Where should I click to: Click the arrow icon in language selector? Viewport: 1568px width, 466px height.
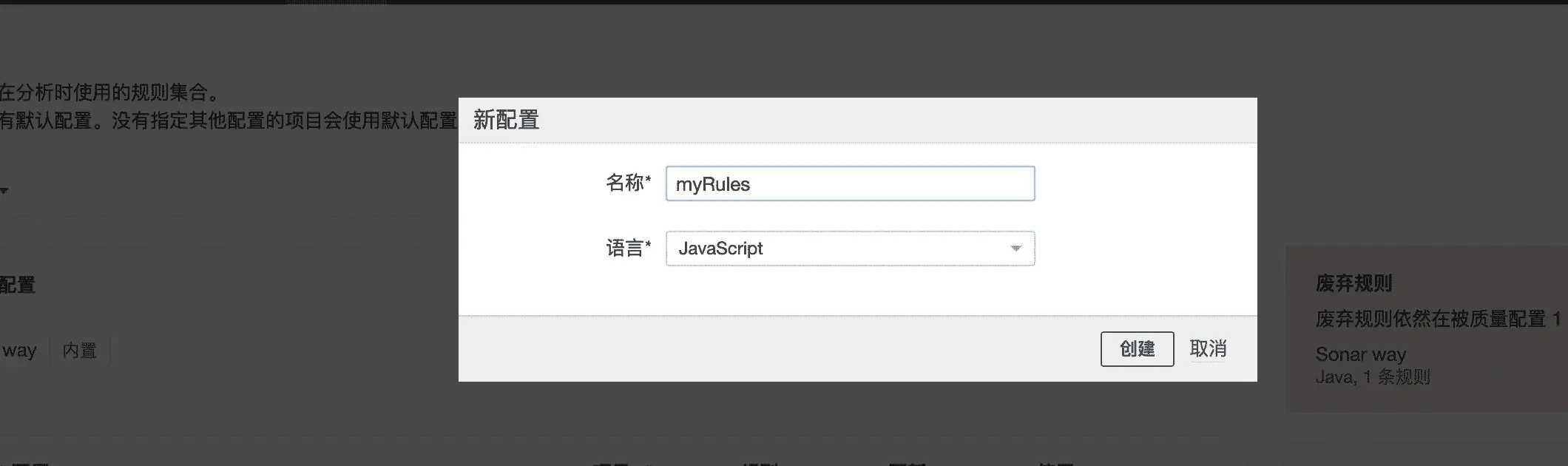click(x=1016, y=249)
